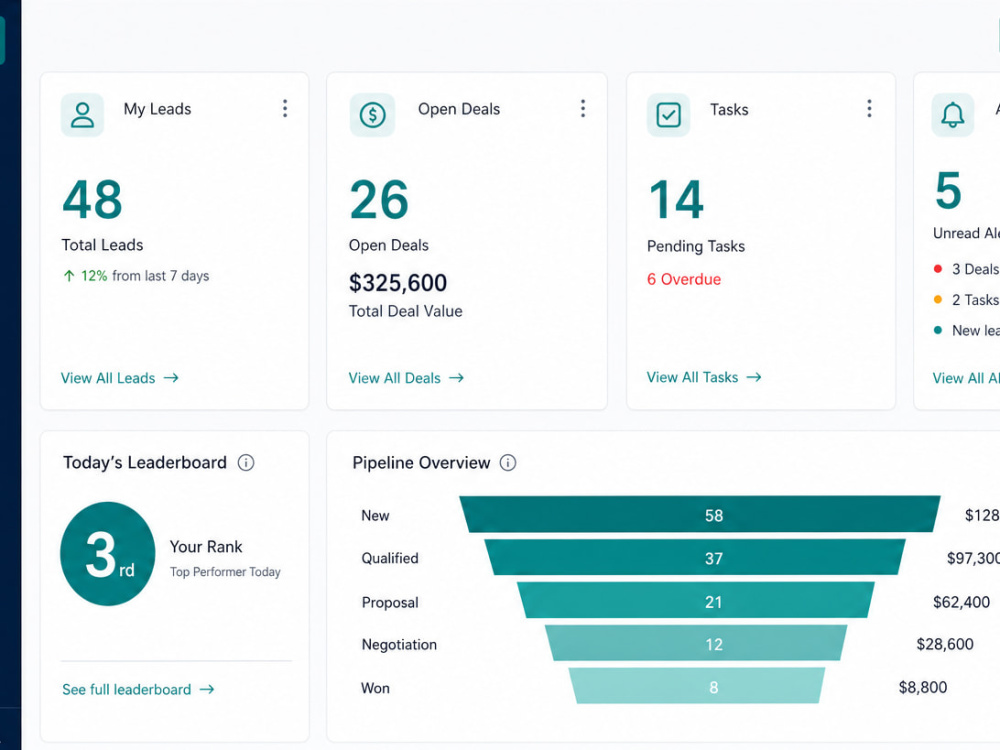
Task: Click the My Leads person icon
Action: pos(82,115)
